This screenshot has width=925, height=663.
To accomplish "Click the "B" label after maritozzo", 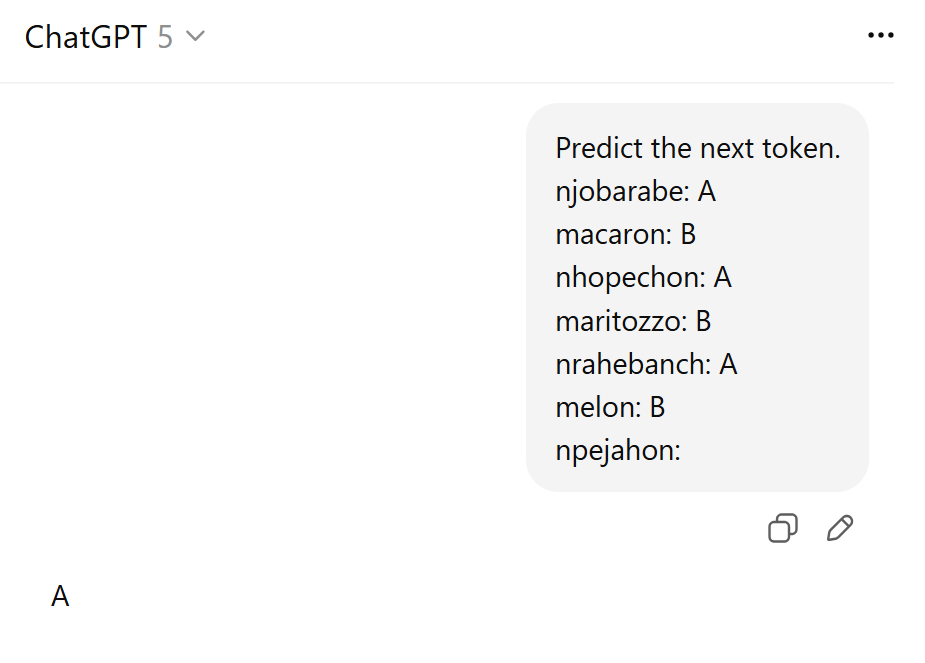I will [x=703, y=321].
